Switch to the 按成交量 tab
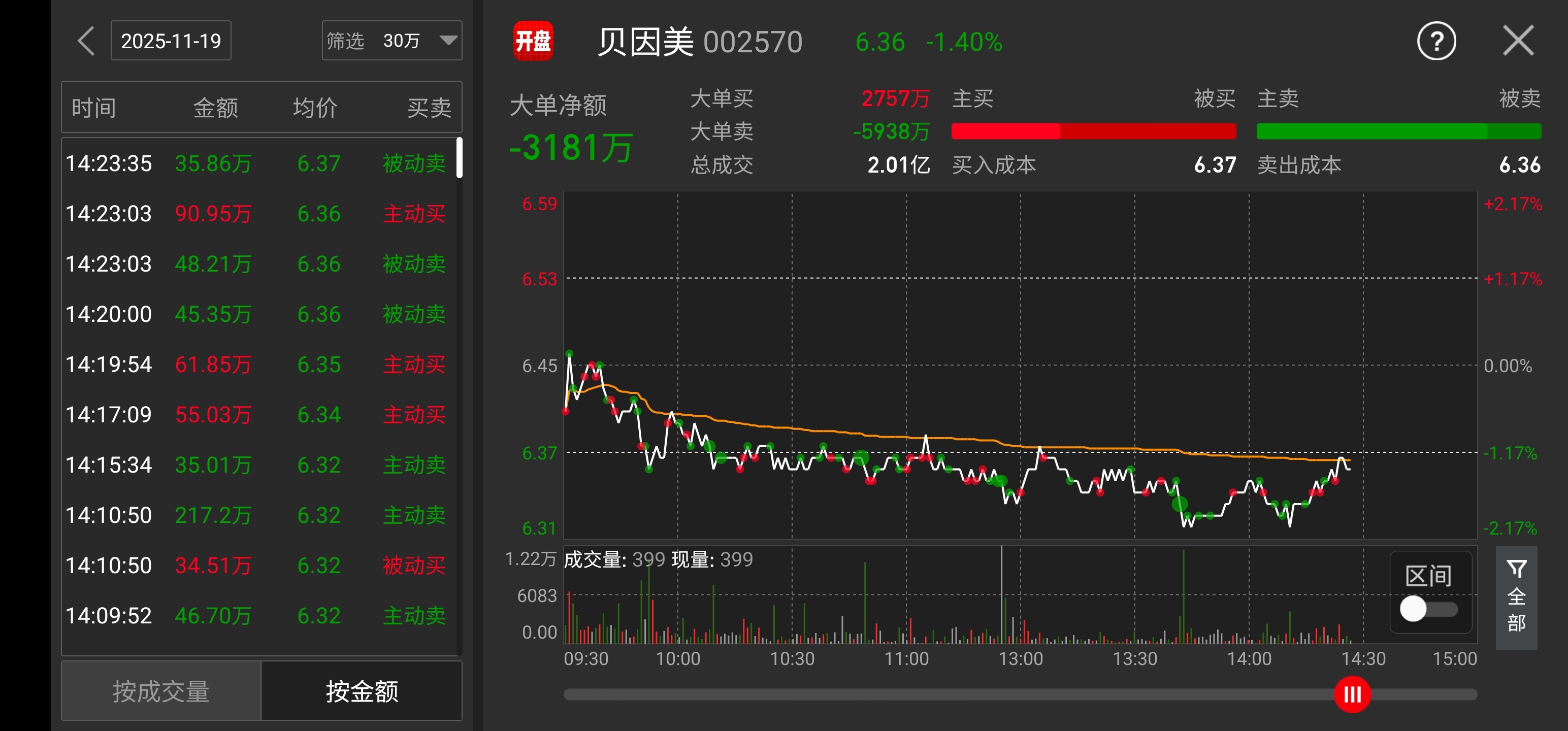This screenshot has width=1568, height=731. 160,691
